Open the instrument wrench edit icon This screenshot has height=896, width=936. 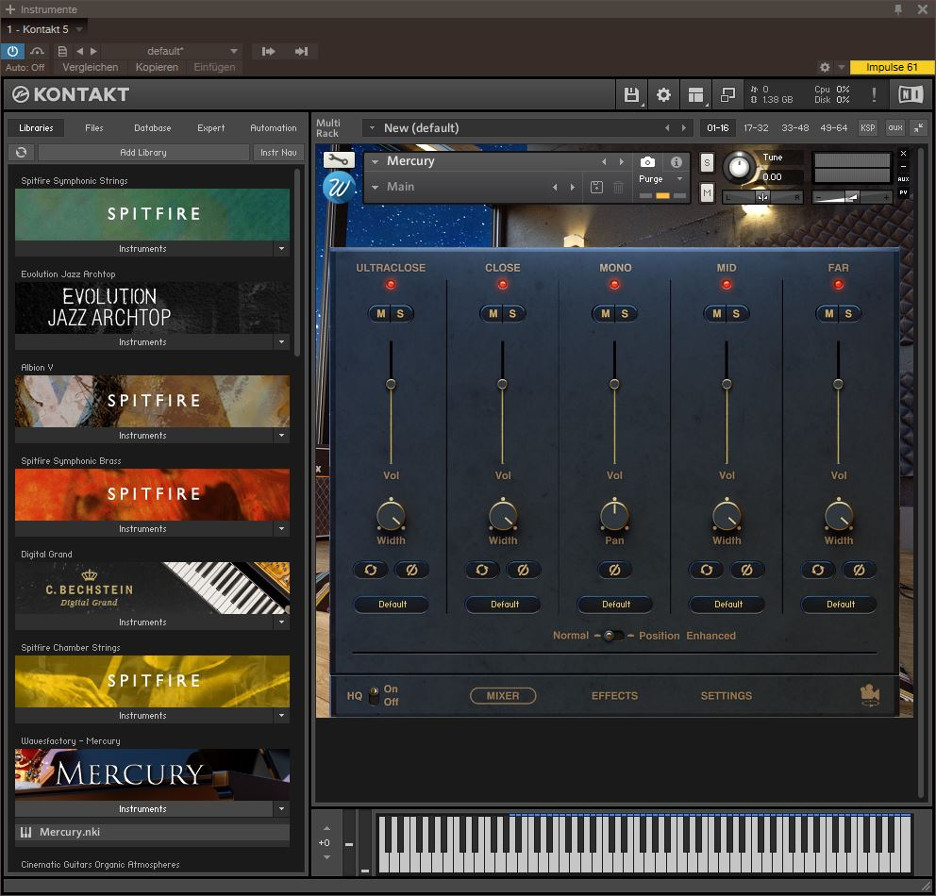pyautogui.click(x=338, y=160)
